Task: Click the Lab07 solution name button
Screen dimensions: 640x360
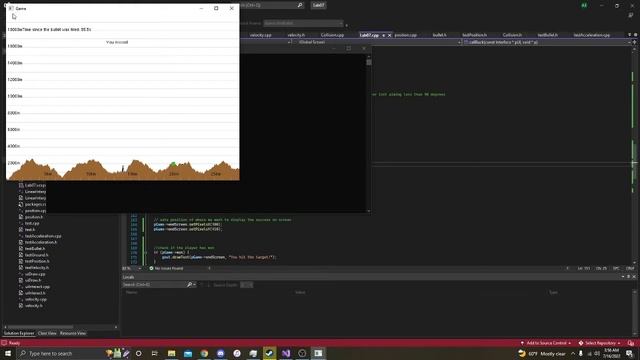Action: pos(318,5)
